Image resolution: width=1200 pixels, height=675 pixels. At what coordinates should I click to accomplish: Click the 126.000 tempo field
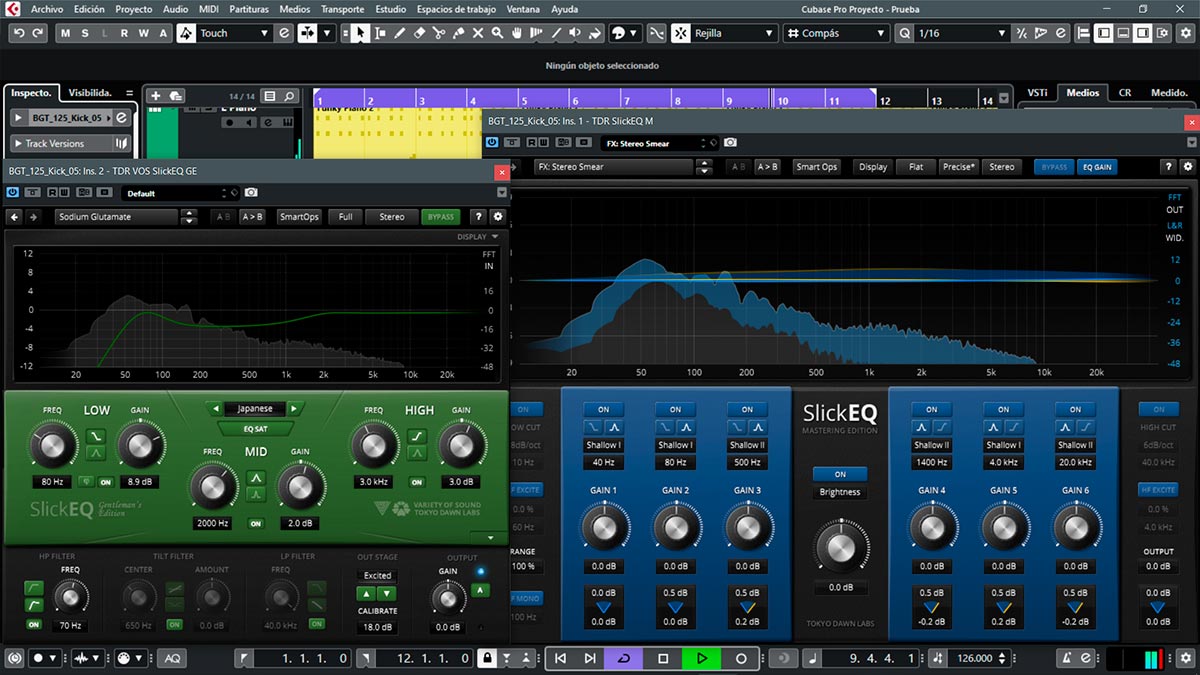point(975,658)
